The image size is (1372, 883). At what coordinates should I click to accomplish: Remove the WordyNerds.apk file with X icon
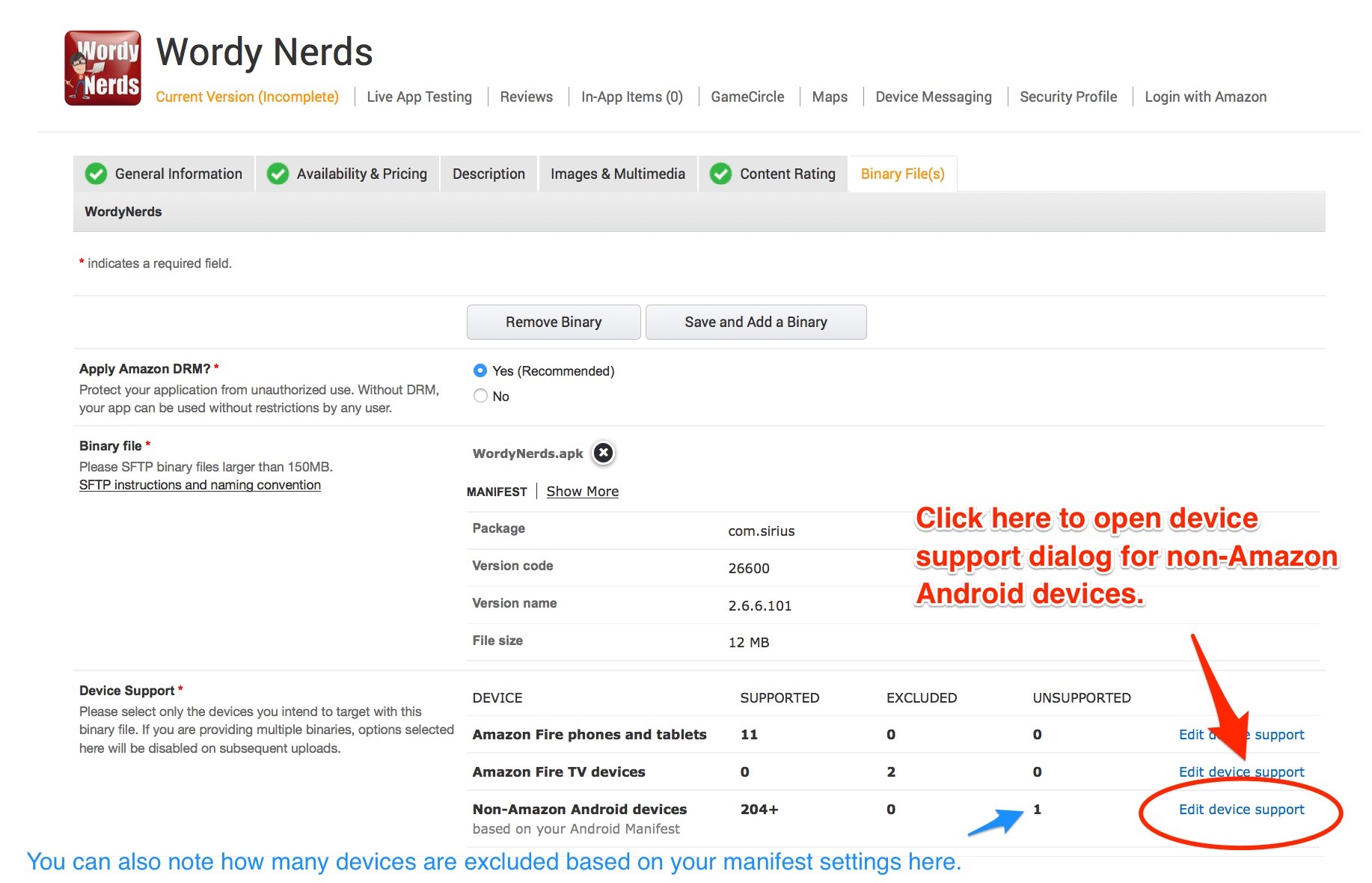click(x=603, y=453)
